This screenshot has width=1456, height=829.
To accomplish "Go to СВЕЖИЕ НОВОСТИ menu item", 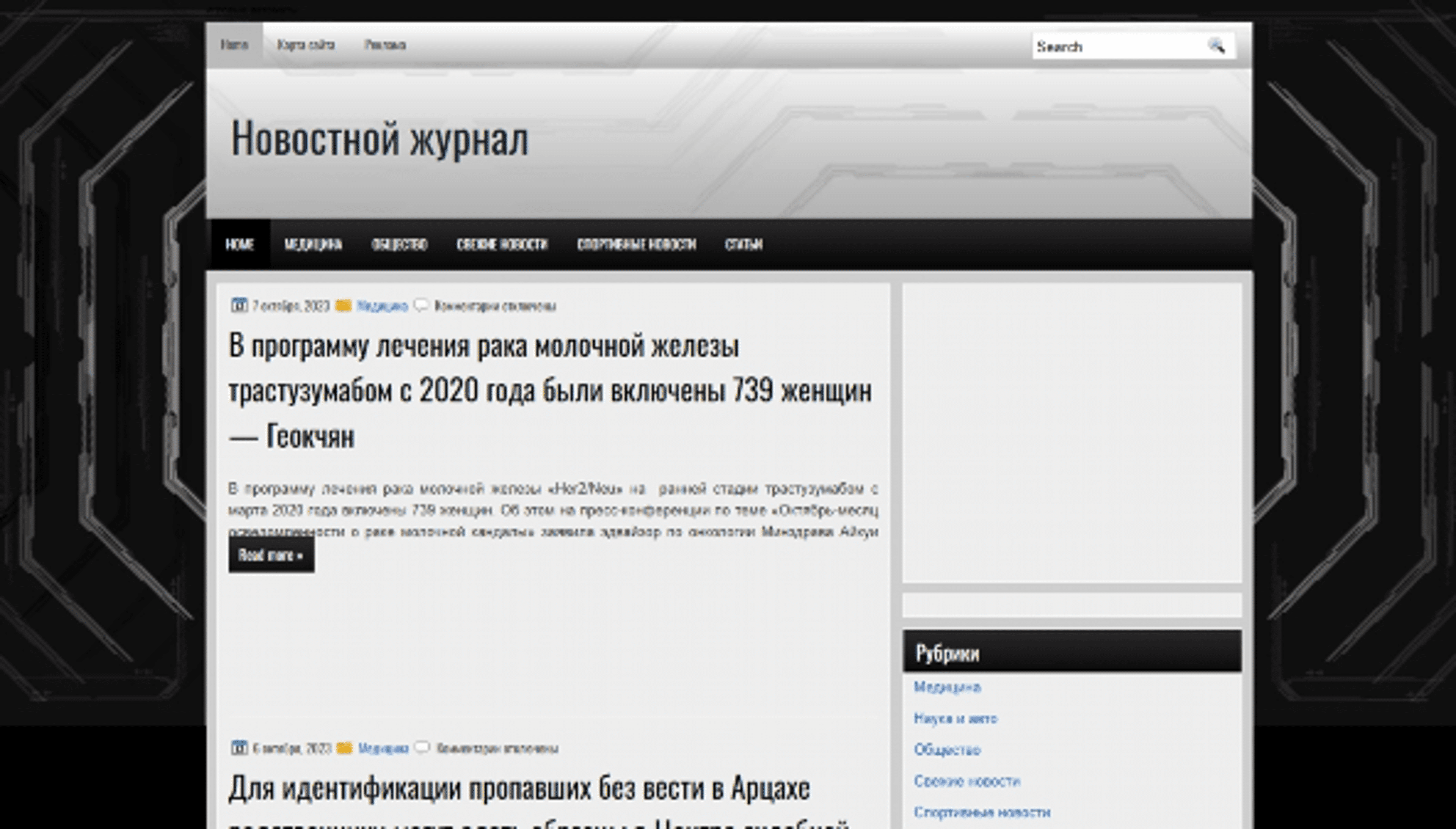I will click(x=502, y=244).
